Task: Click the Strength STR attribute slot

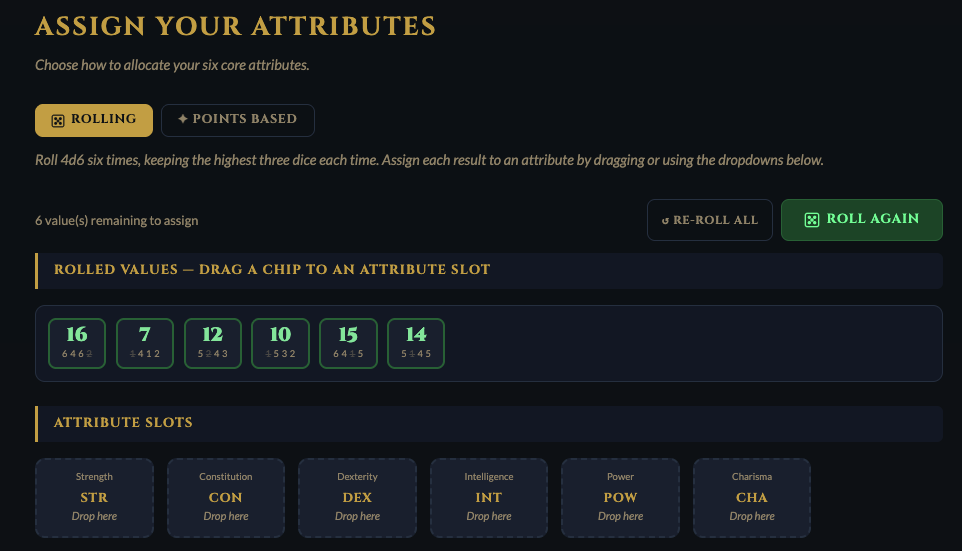Action: point(94,497)
